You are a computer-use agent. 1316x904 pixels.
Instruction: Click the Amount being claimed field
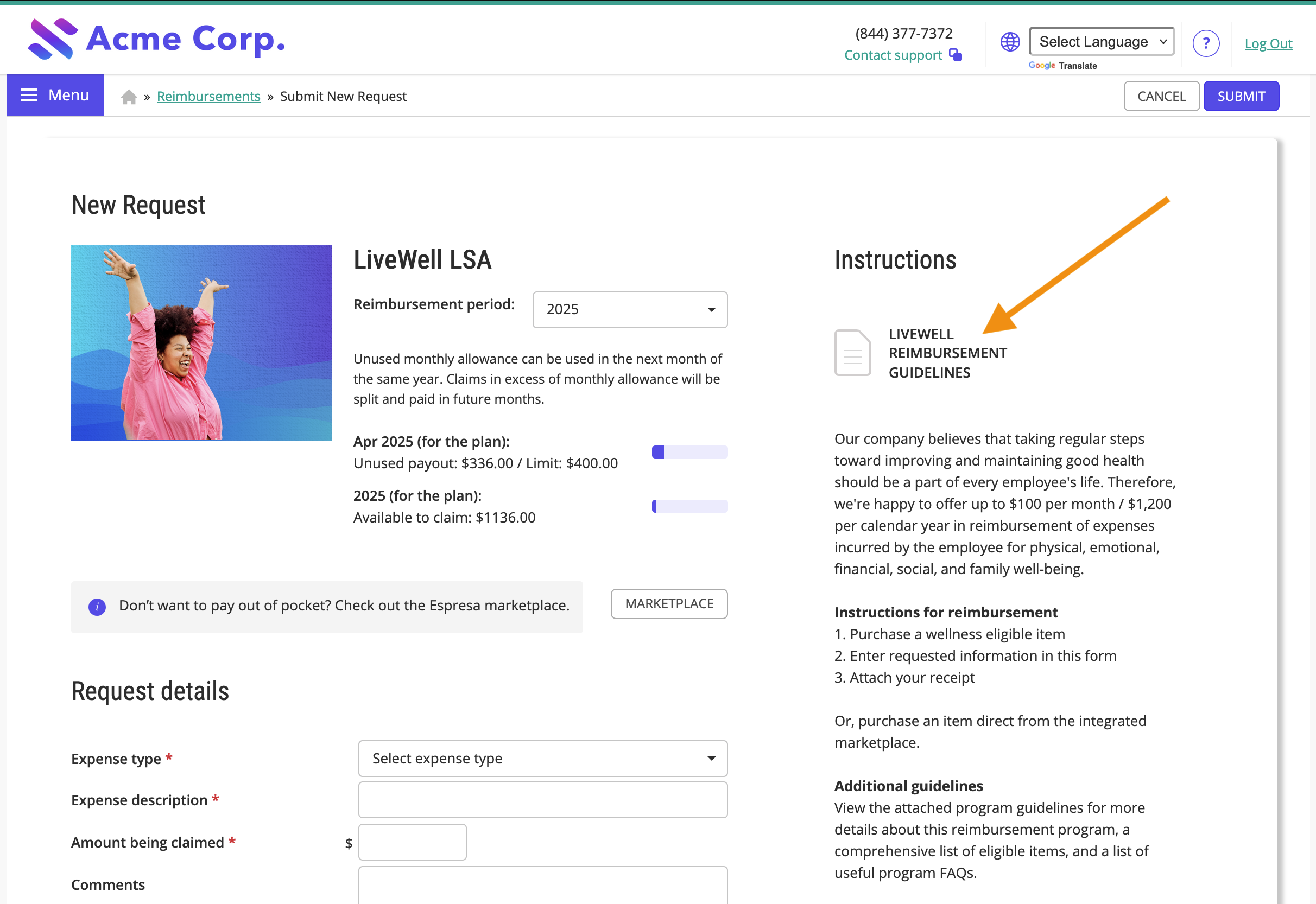click(x=412, y=842)
